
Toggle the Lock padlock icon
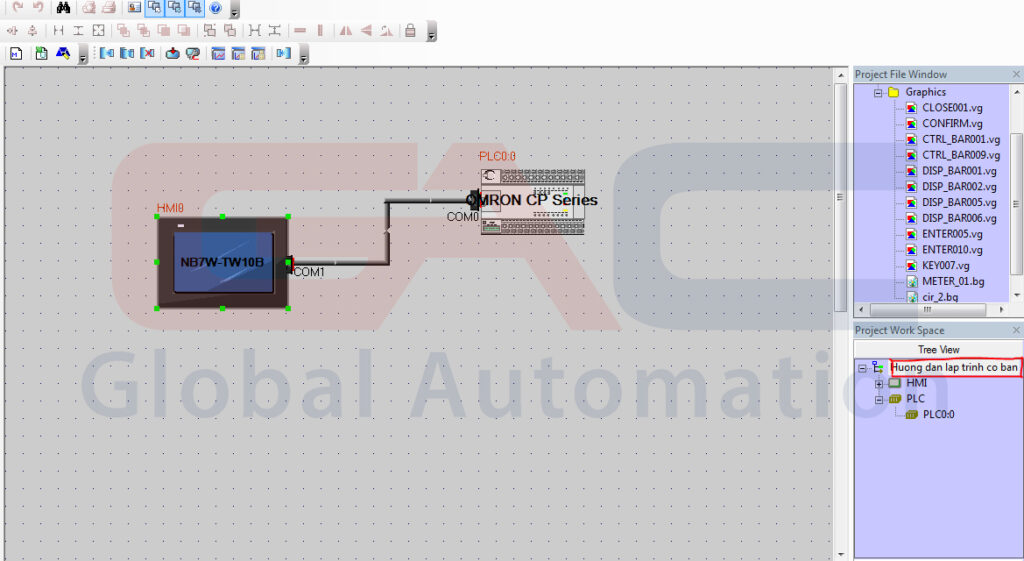click(410, 30)
